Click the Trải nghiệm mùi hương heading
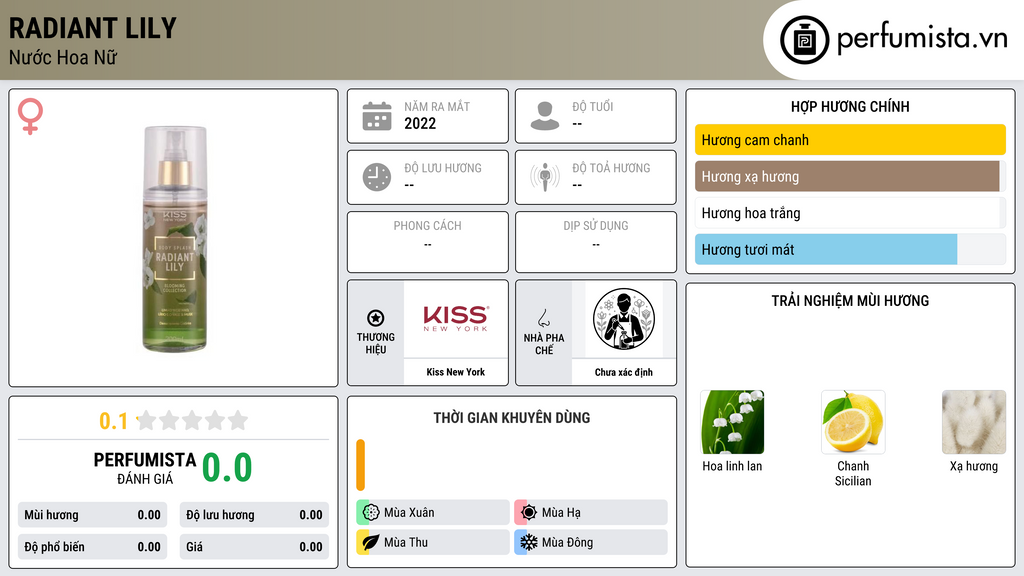Screen dimensions: 1024x576 coord(850,301)
